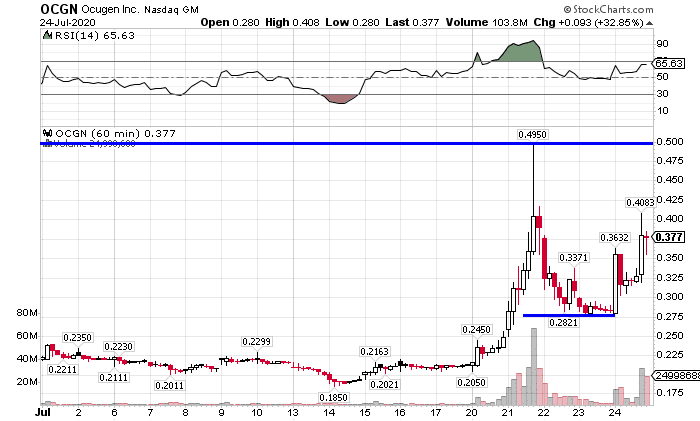Click the candlestick icon beside OCGN (60 min)
This screenshot has width=700, height=421.
tap(47, 133)
